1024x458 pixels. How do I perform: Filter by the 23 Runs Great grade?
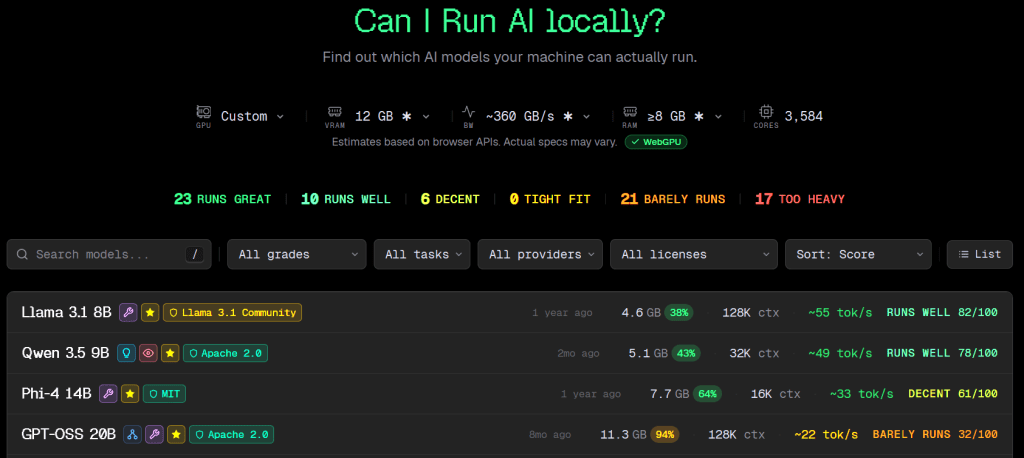pyautogui.click(x=222, y=199)
